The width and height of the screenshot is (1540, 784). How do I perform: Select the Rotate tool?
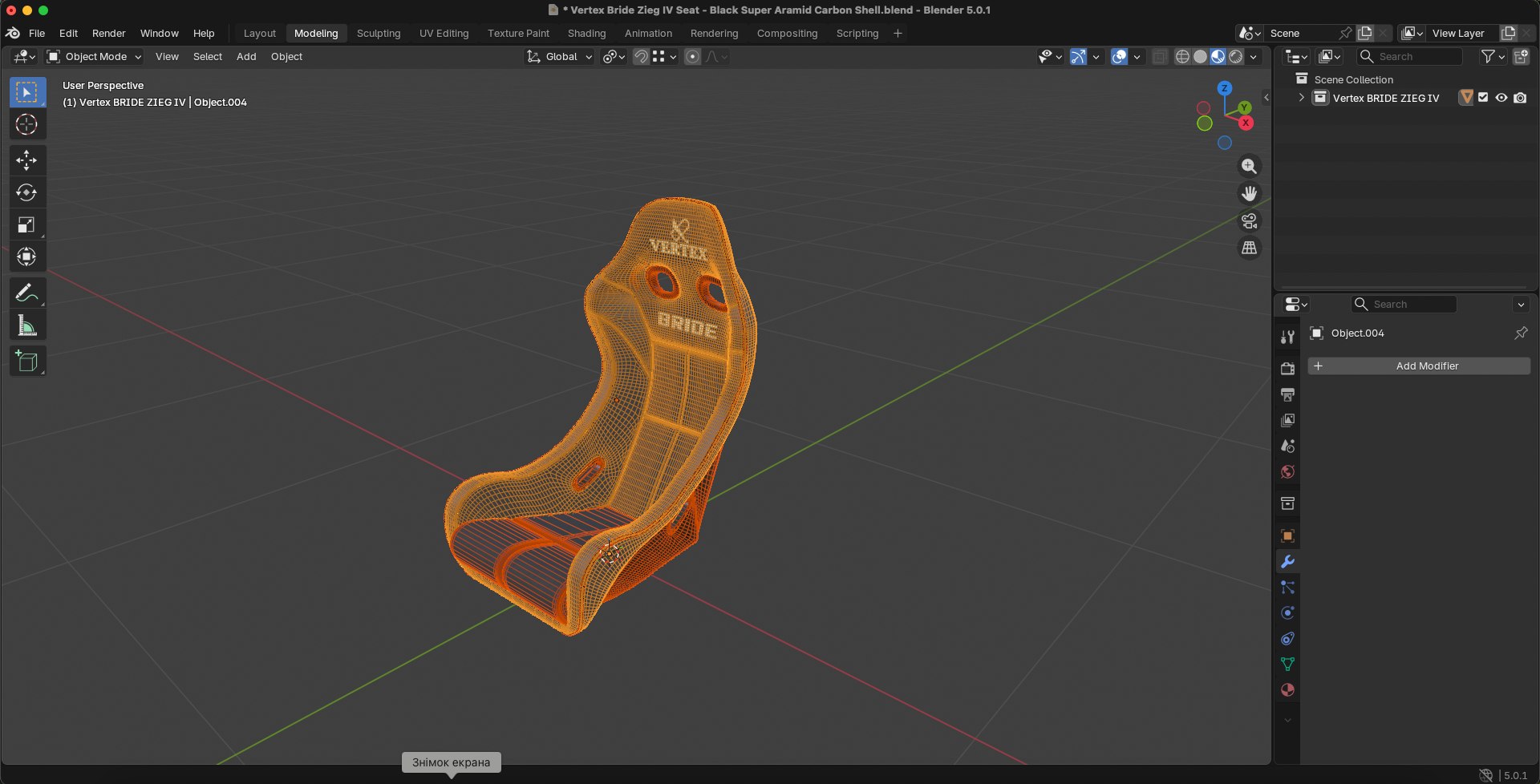pyautogui.click(x=27, y=192)
